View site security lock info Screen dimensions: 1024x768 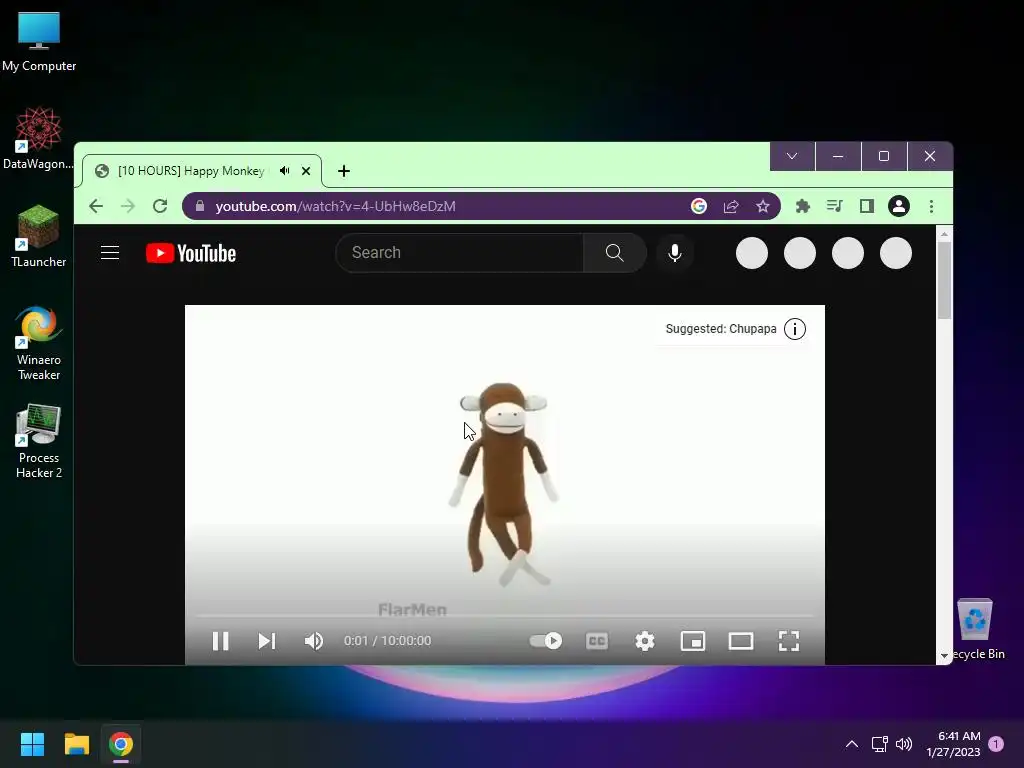(x=200, y=206)
